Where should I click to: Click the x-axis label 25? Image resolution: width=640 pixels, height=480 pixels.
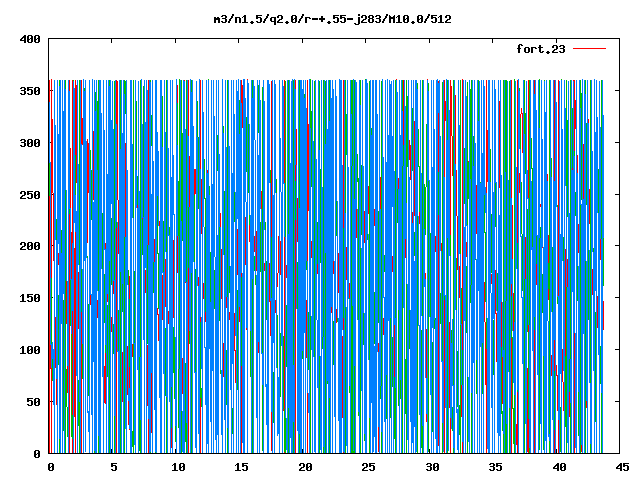368,467
